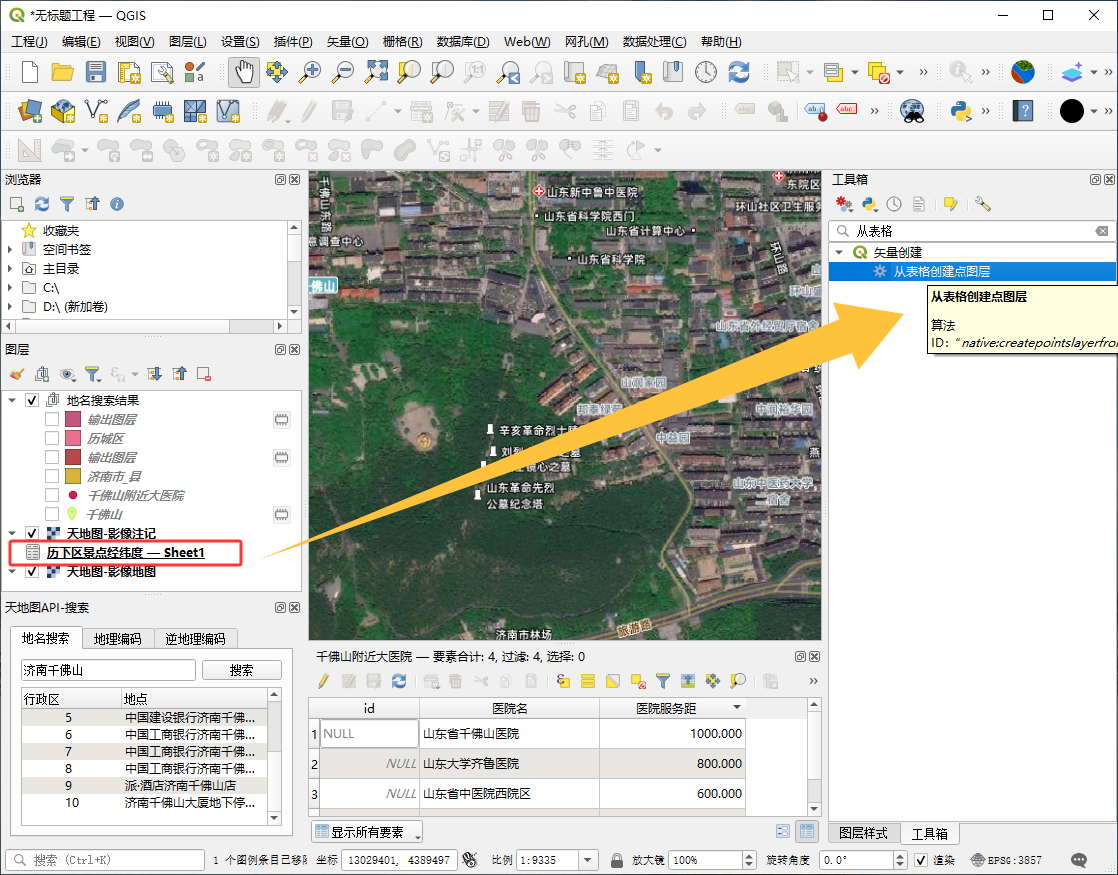Toggle 天地图-影像地图 layer visibility

[x=32, y=571]
